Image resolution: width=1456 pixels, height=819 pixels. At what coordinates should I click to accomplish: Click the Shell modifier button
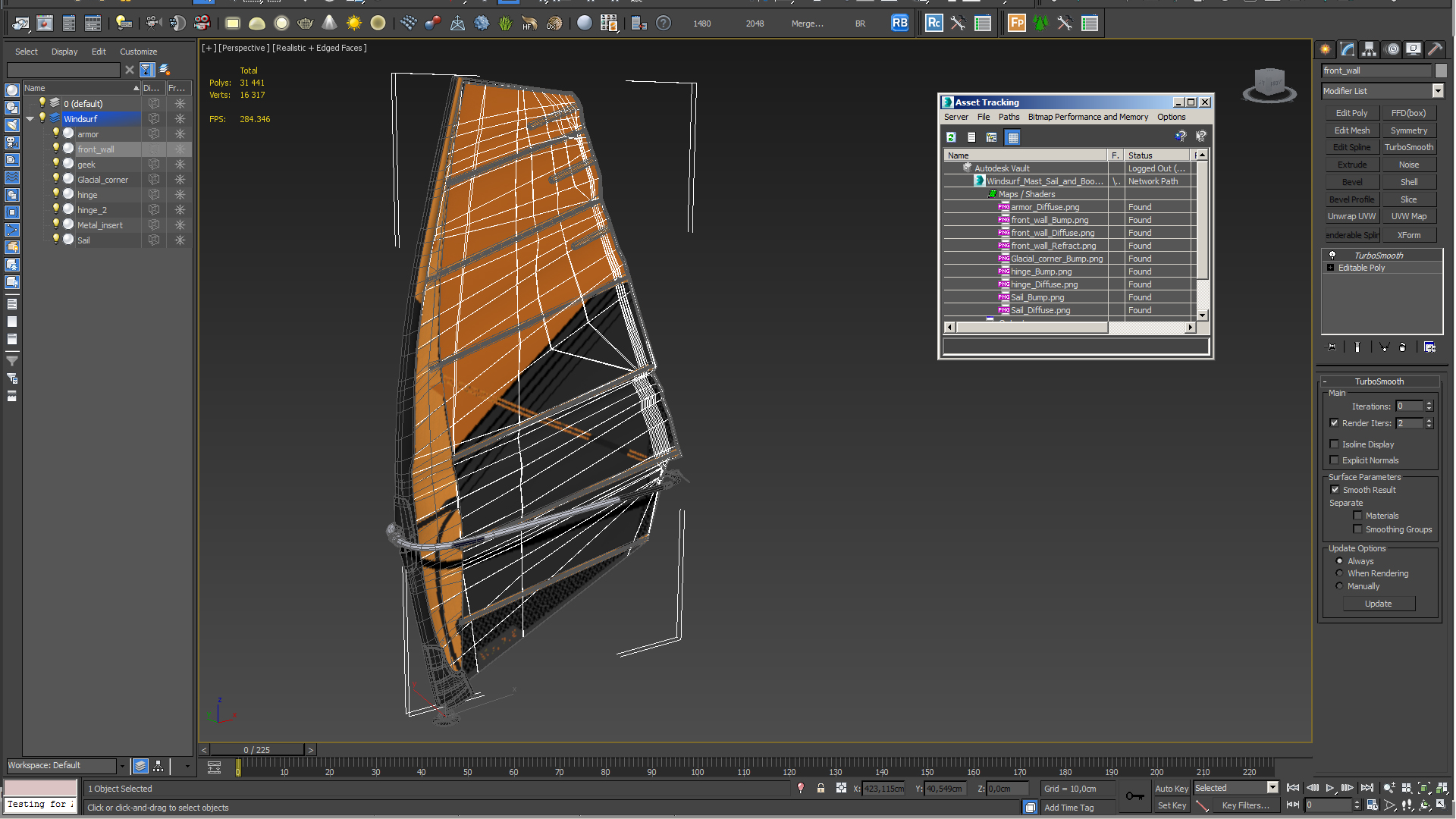click(x=1408, y=182)
